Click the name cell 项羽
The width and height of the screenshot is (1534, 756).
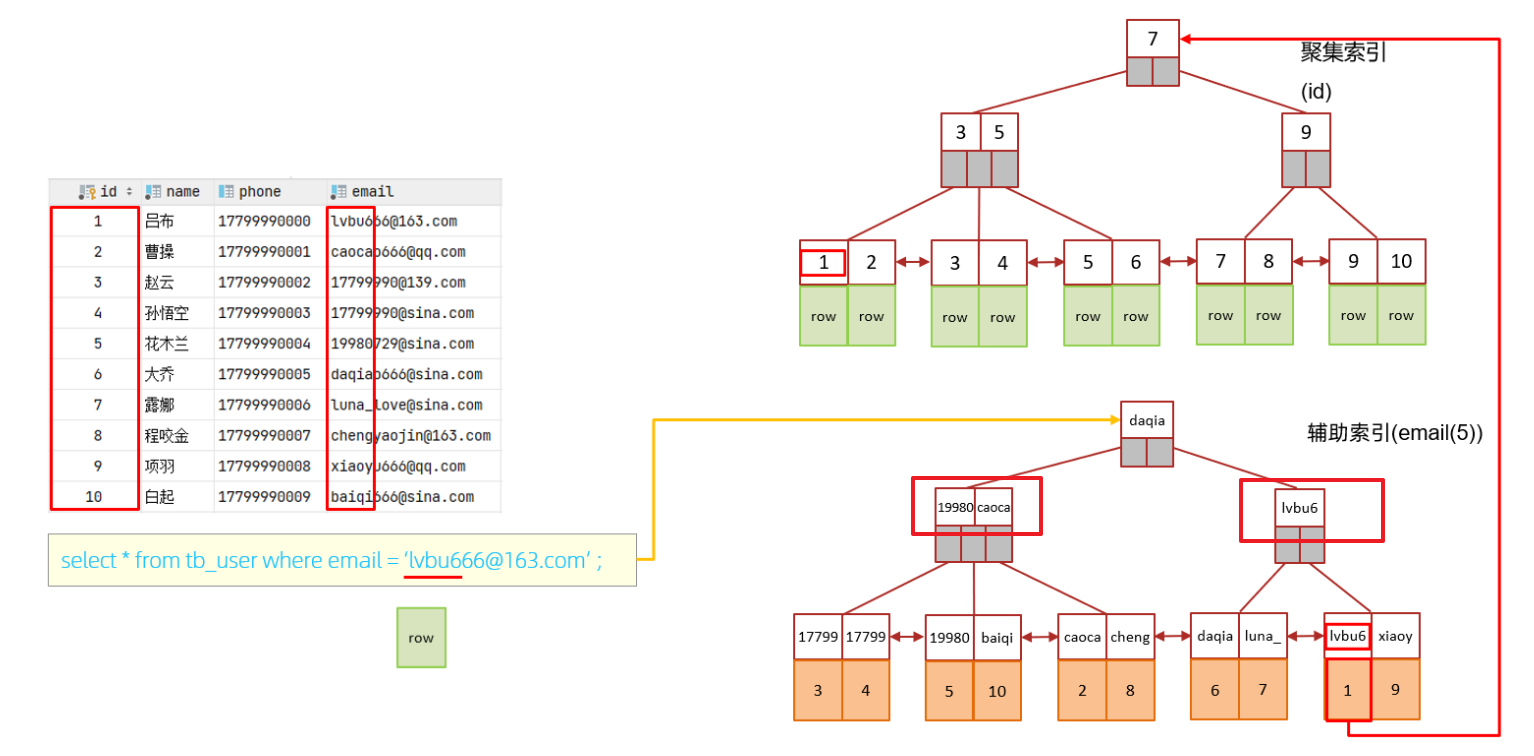click(x=159, y=467)
